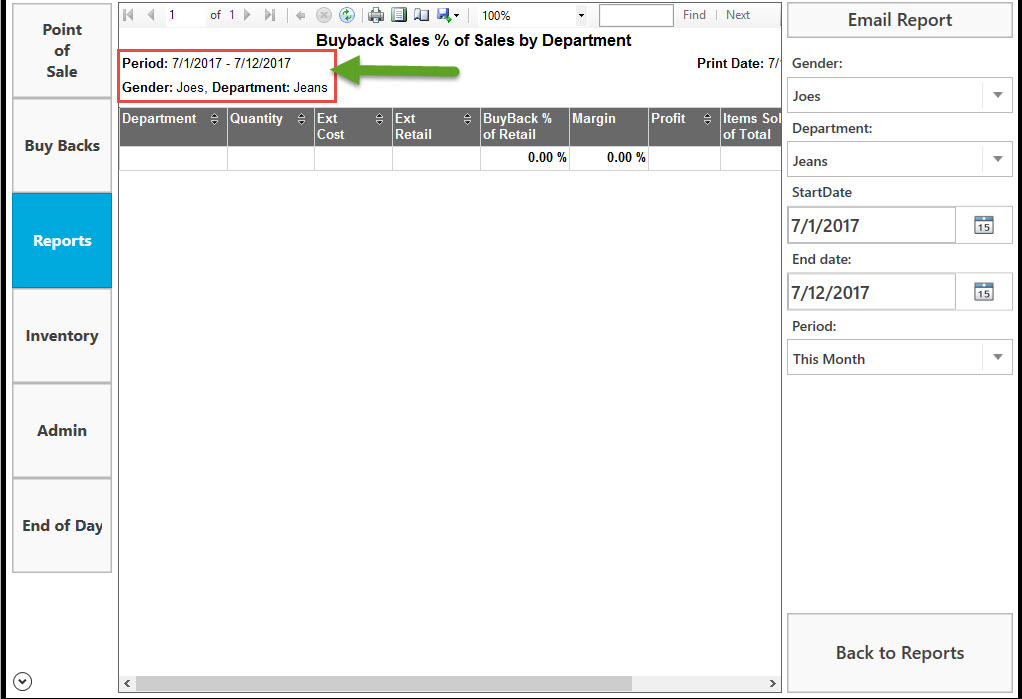Open End date calendar picker

pos(984,292)
